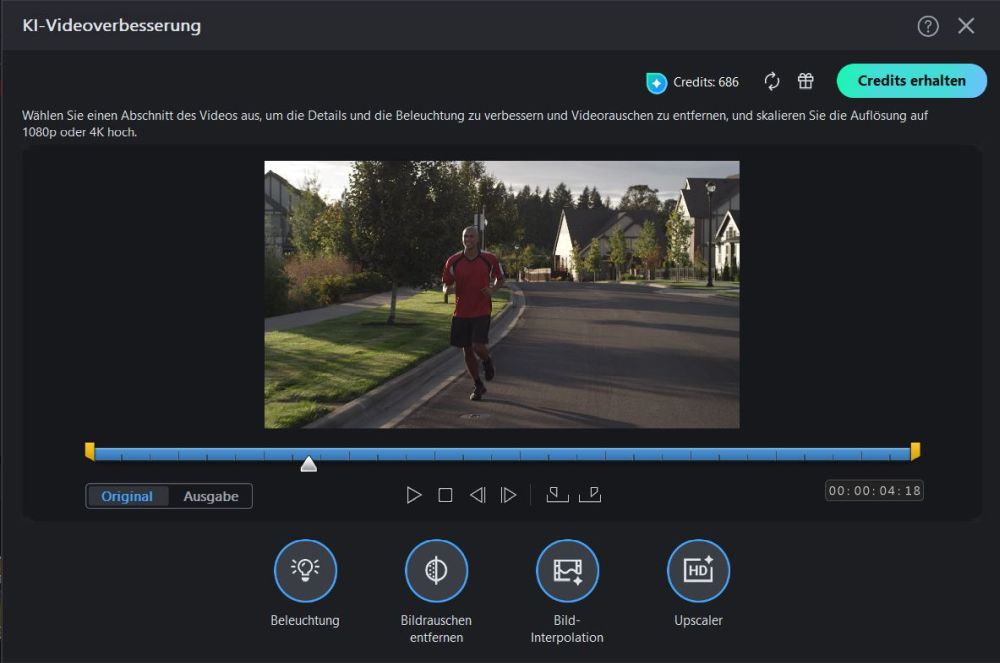Switch to the Ausgabe preview tab

(x=211, y=497)
